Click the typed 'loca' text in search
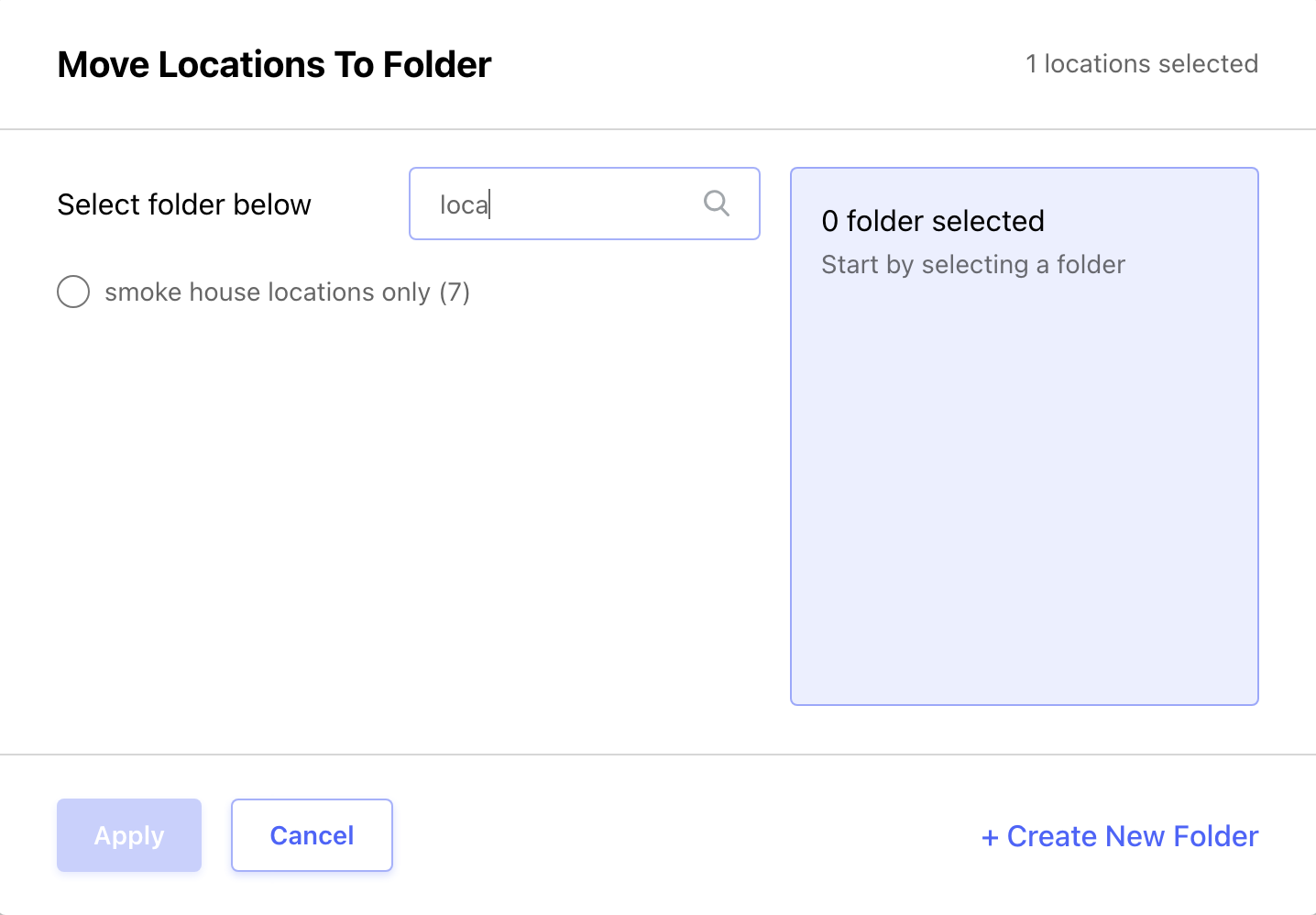1316x915 pixels. 464,204
